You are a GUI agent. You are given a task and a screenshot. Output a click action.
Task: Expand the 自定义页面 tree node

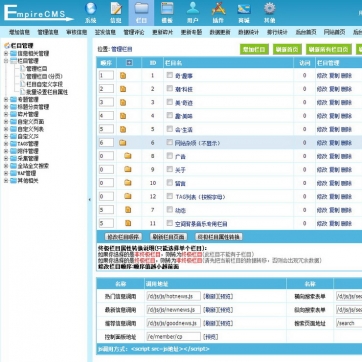[6, 122]
